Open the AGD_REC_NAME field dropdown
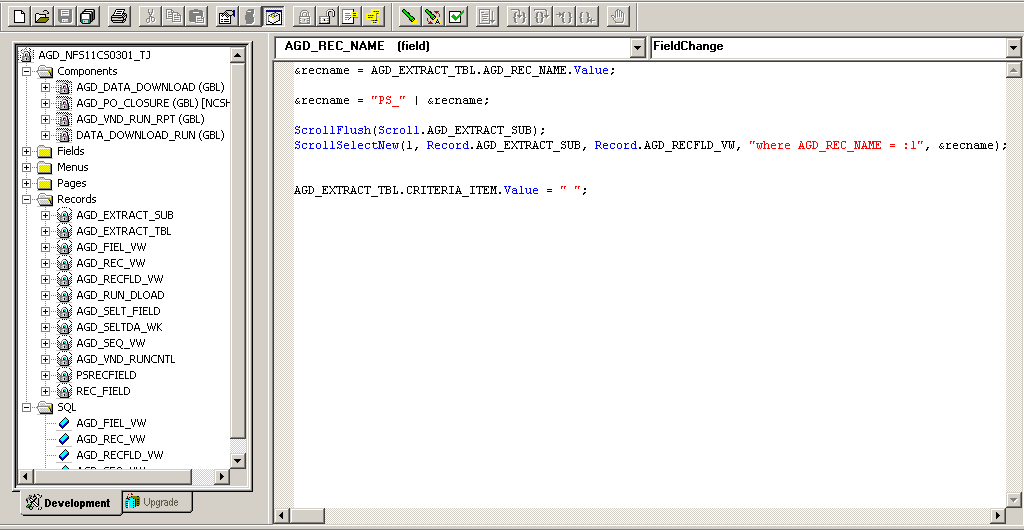The width and height of the screenshot is (1024, 530). click(x=638, y=47)
